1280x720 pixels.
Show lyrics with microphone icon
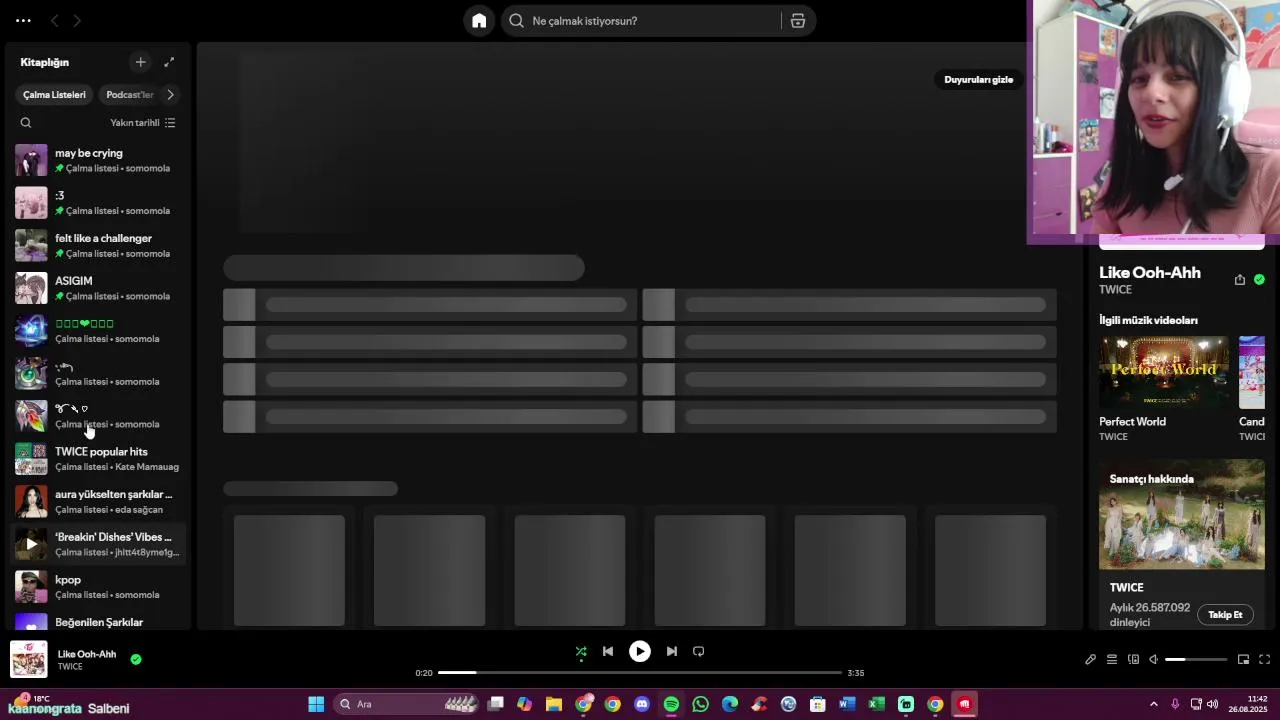pyautogui.click(x=1090, y=660)
